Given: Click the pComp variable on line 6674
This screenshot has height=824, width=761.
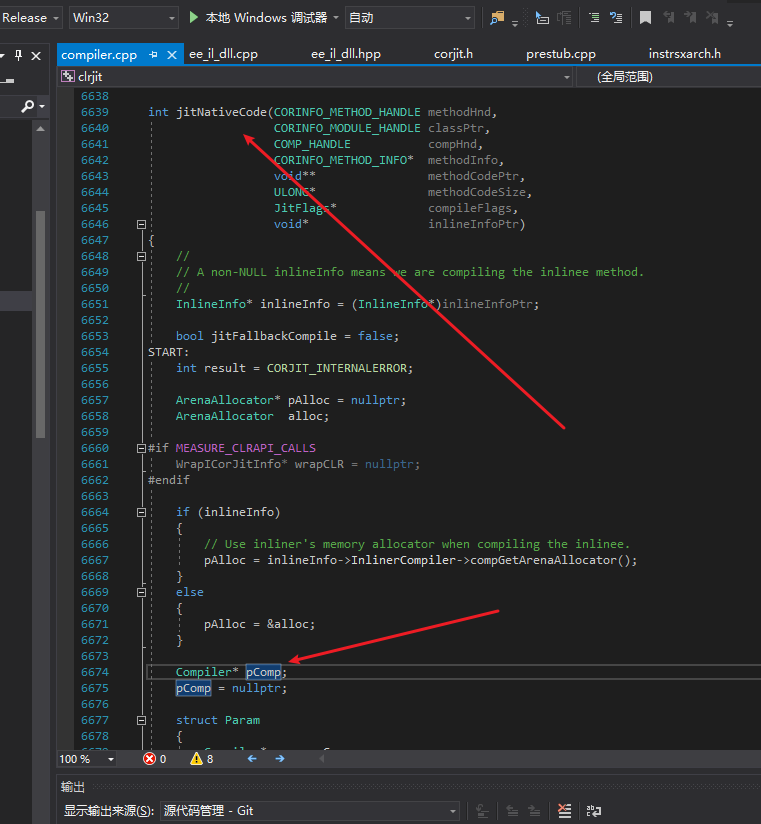Looking at the screenshot, I should click(263, 672).
